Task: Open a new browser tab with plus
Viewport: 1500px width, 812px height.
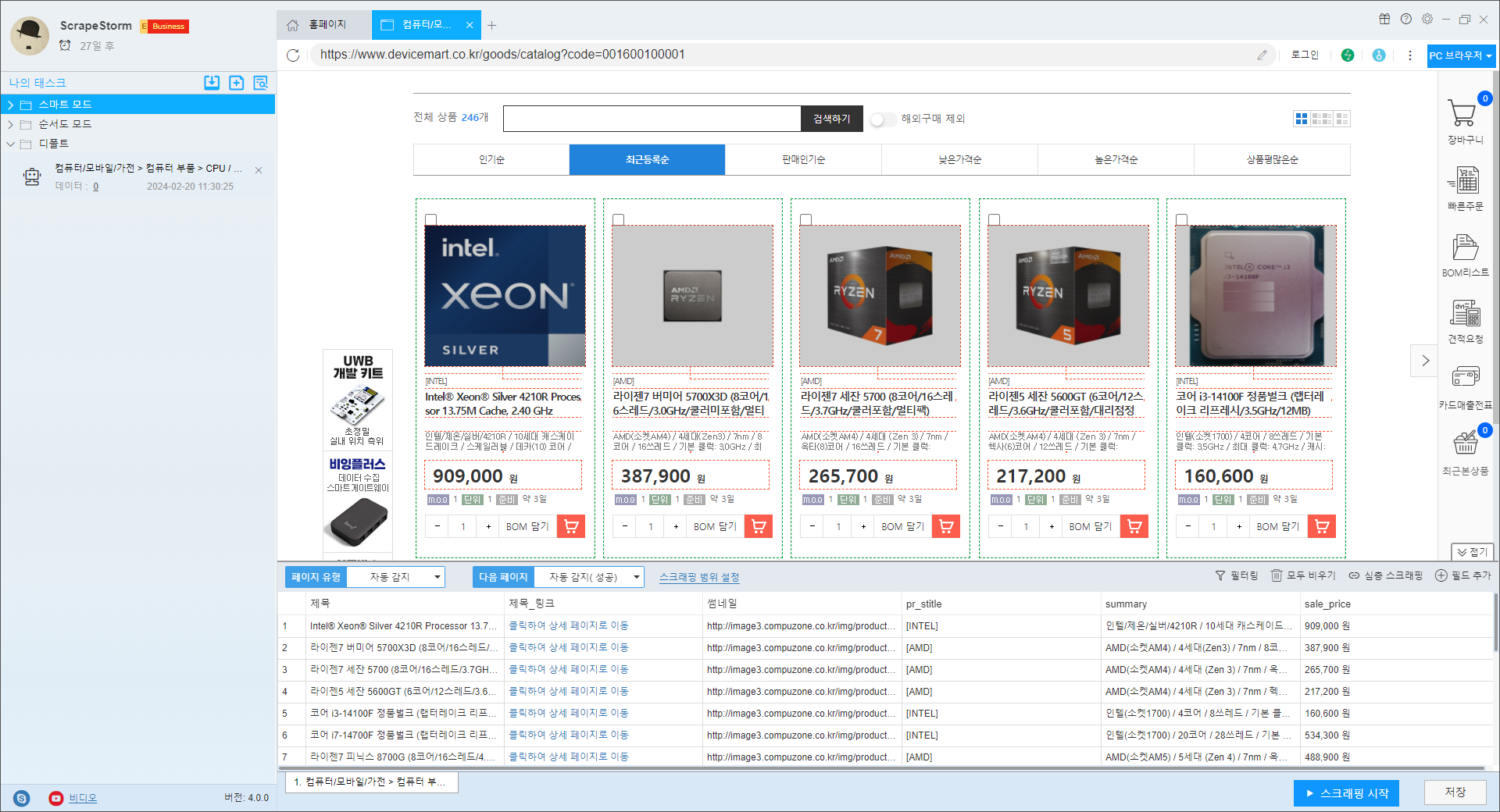Action: pos(491,26)
